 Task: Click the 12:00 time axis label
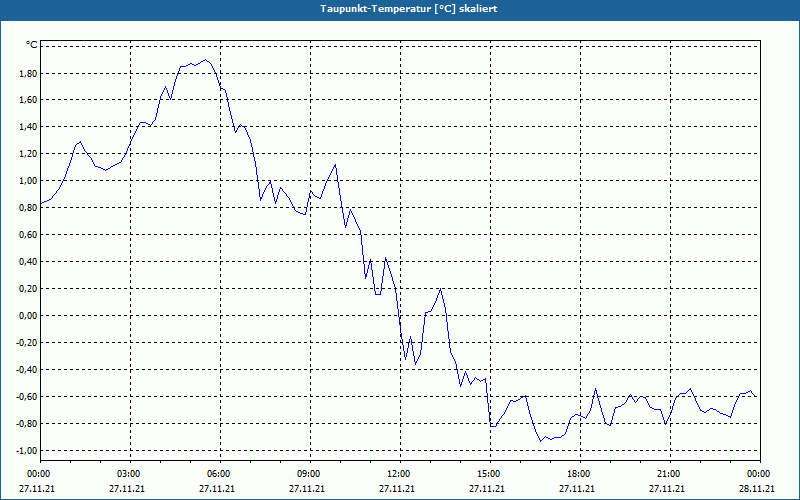click(x=400, y=474)
